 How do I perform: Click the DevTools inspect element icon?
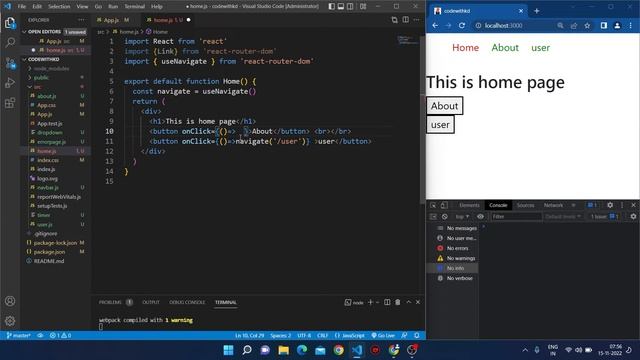point(433,205)
